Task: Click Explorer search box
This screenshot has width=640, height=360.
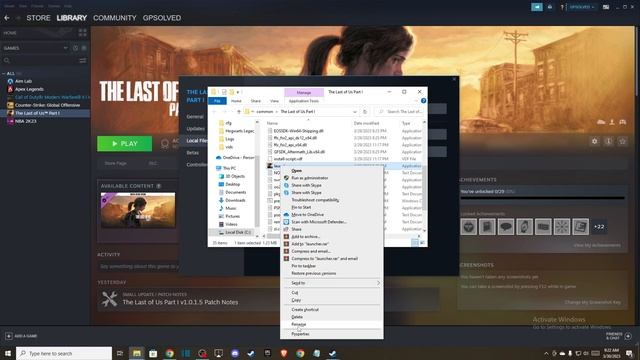Action: pos(399,111)
